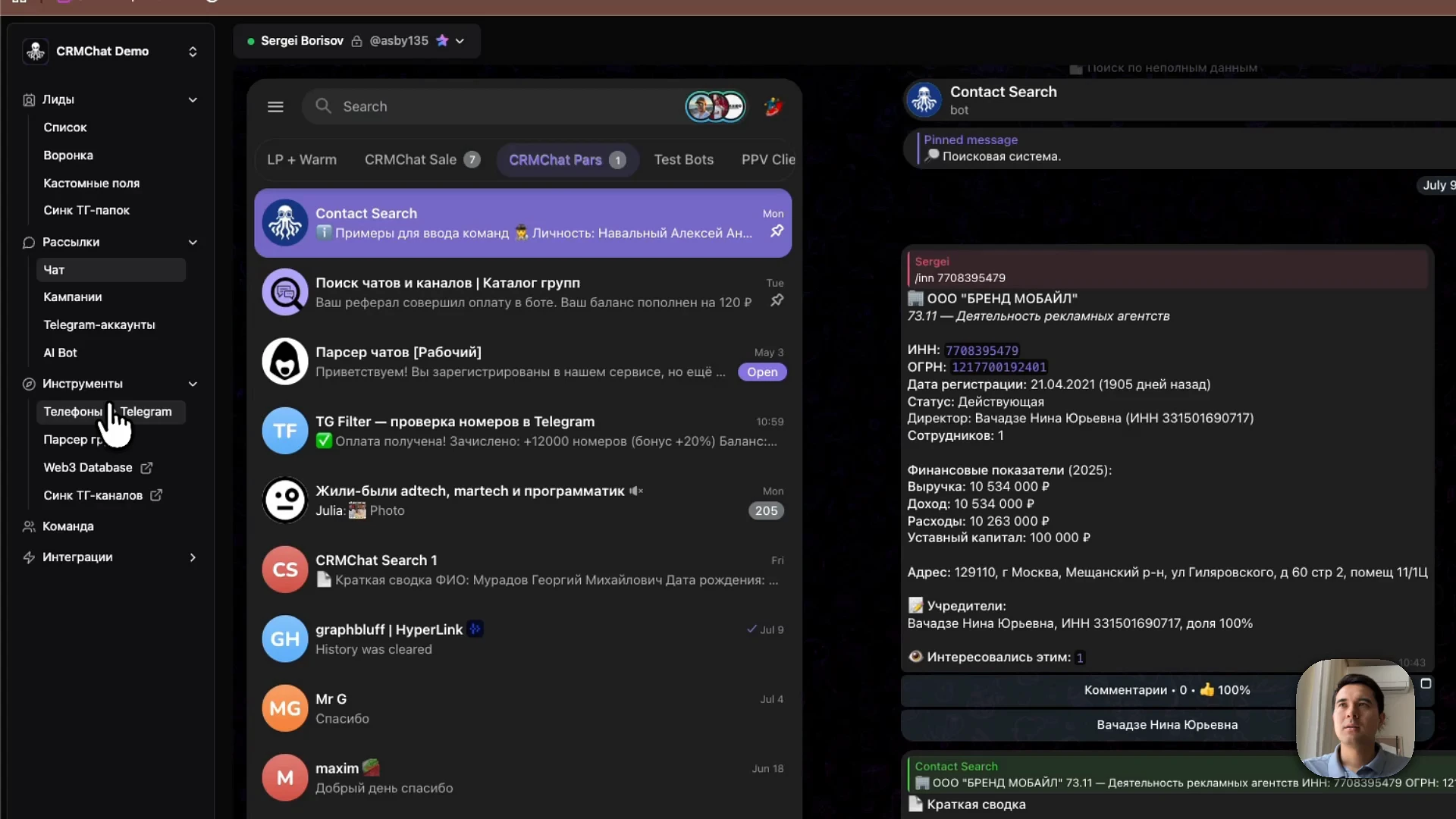Open the Воронка pipeline page
This screenshot has height=819, width=1456.
point(68,155)
